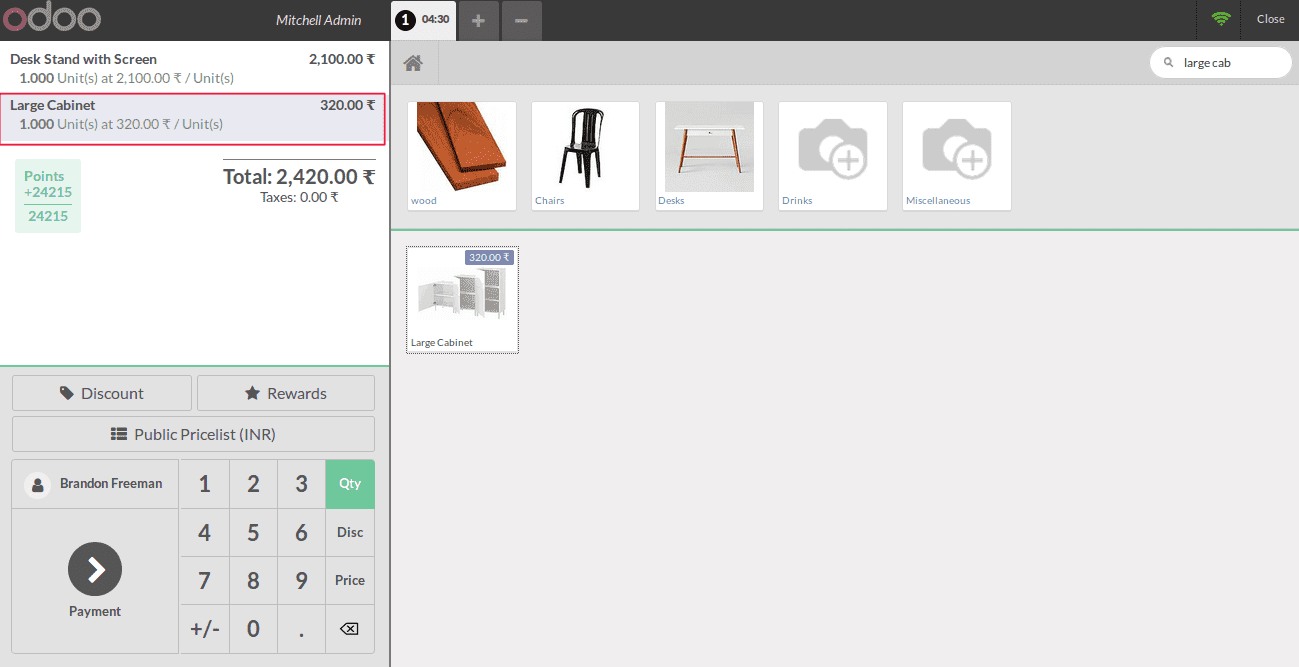
Task: Click the Odoo logo
Action: click(x=51, y=19)
